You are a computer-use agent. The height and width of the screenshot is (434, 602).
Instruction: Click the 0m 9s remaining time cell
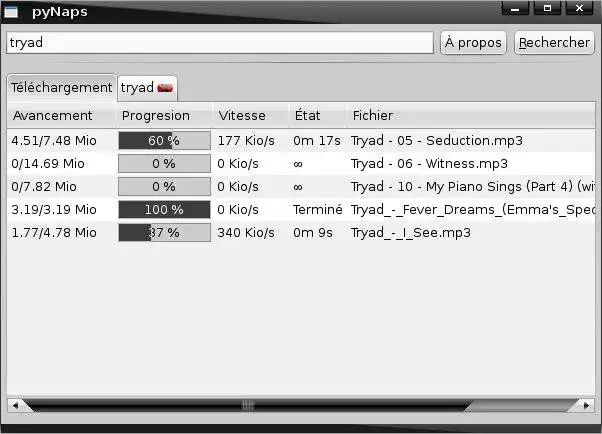coord(313,233)
